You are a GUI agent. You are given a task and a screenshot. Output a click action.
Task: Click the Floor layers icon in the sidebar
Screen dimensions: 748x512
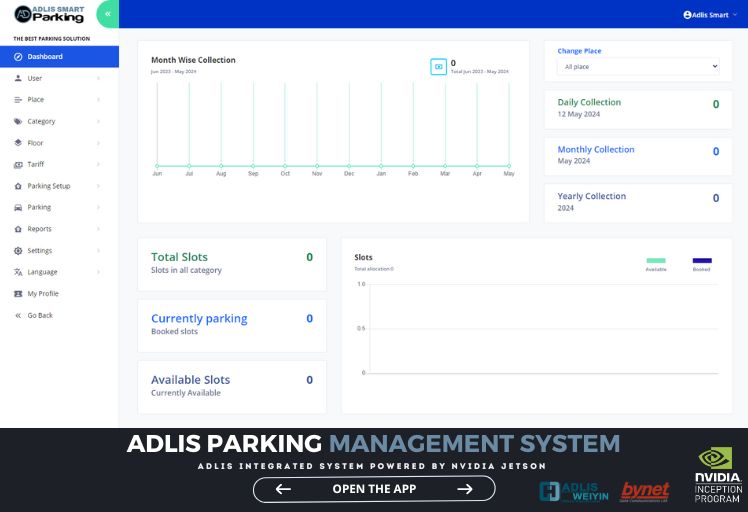18,143
